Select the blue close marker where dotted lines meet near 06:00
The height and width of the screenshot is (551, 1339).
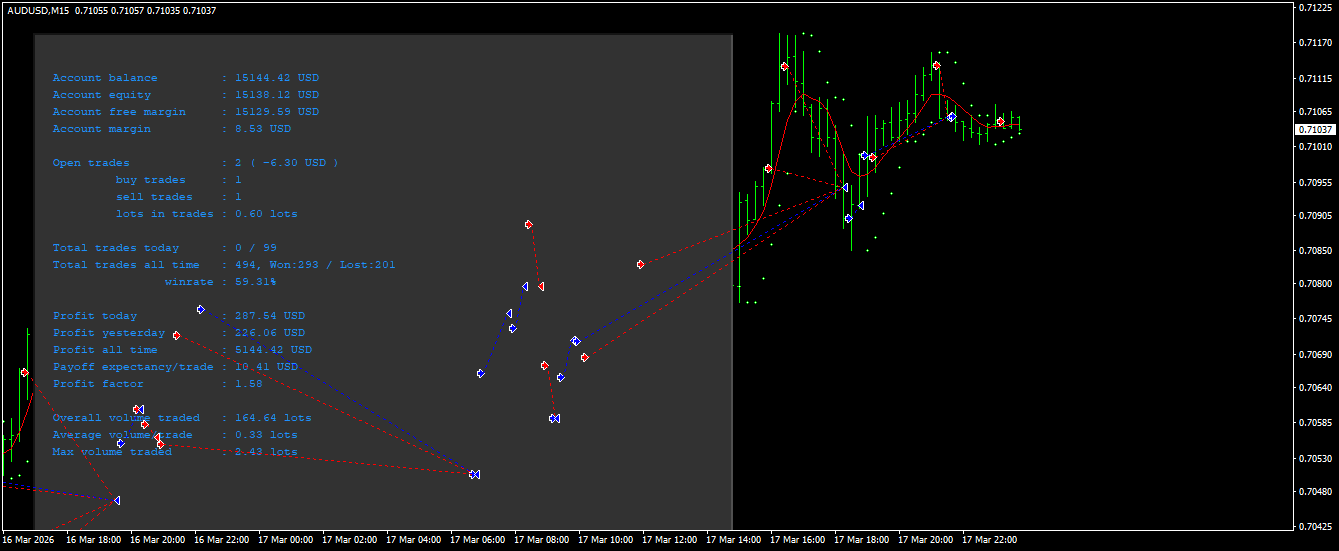(x=474, y=474)
